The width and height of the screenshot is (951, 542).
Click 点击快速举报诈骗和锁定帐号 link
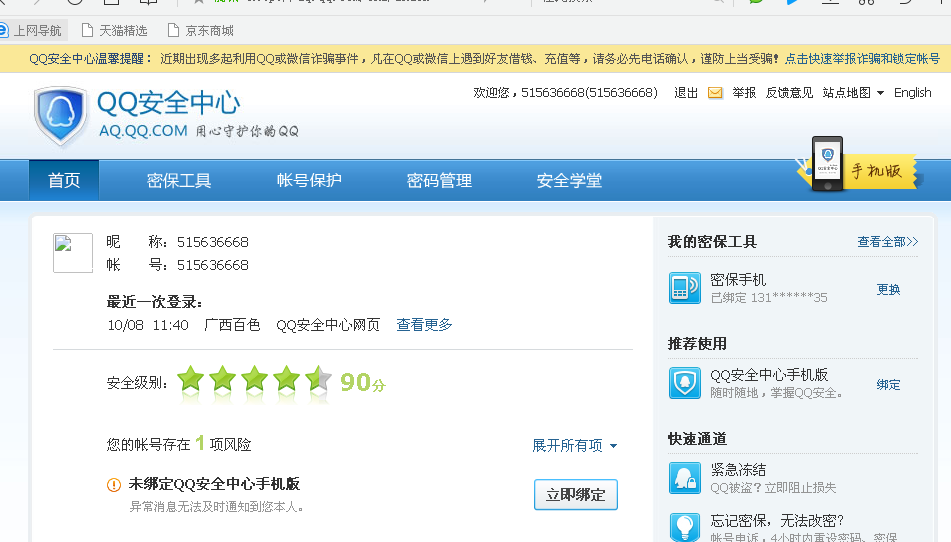(x=862, y=59)
